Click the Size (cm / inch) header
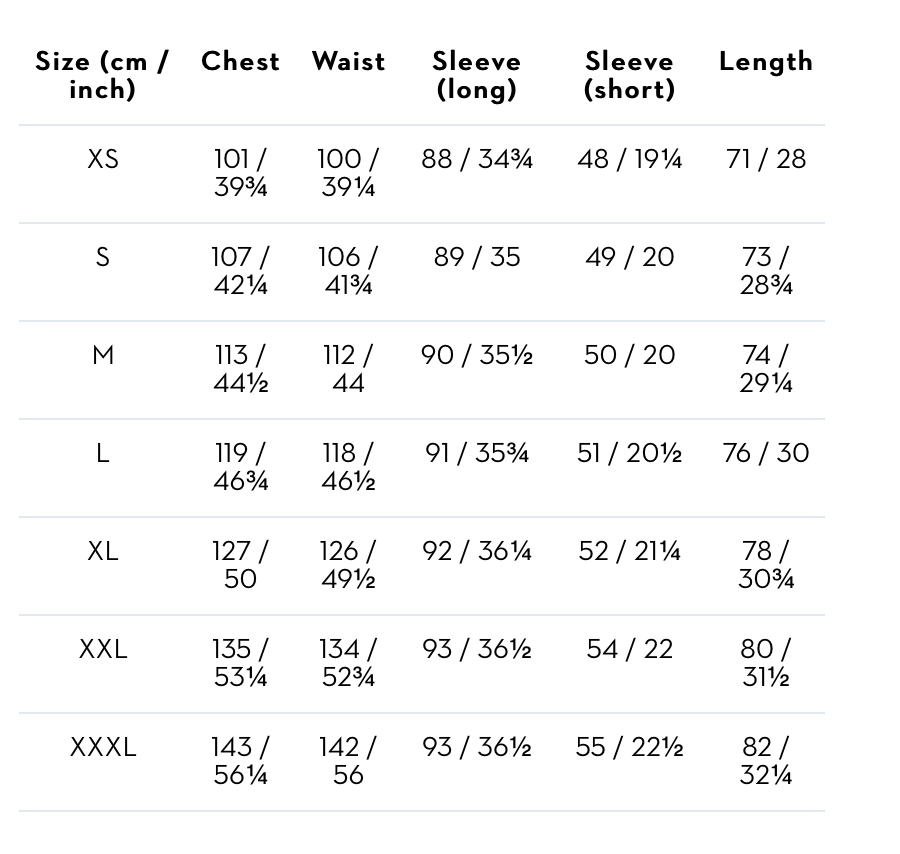 [102, 75]
